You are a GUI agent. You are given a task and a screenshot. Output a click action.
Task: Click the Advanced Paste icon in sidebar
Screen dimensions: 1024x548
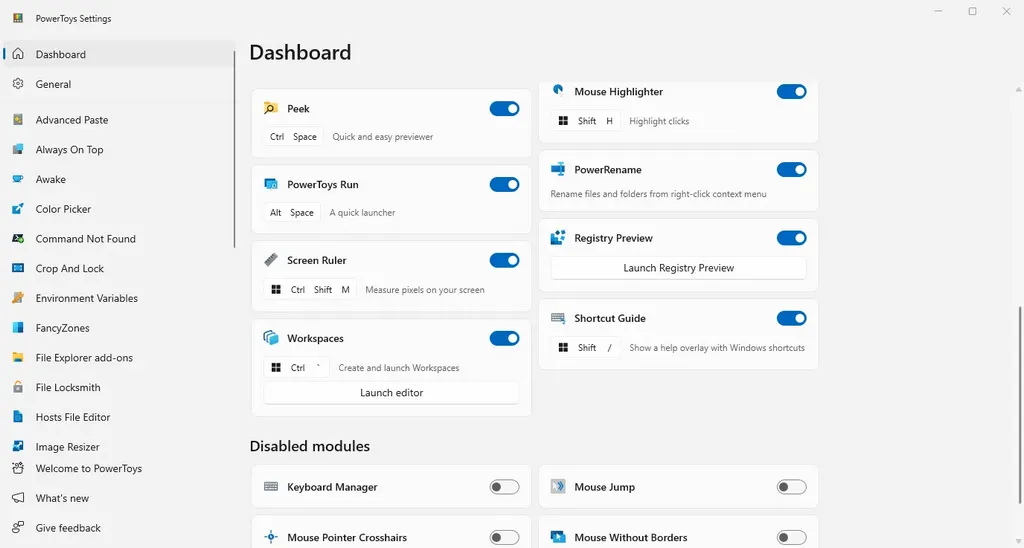[x=18, y=120]
